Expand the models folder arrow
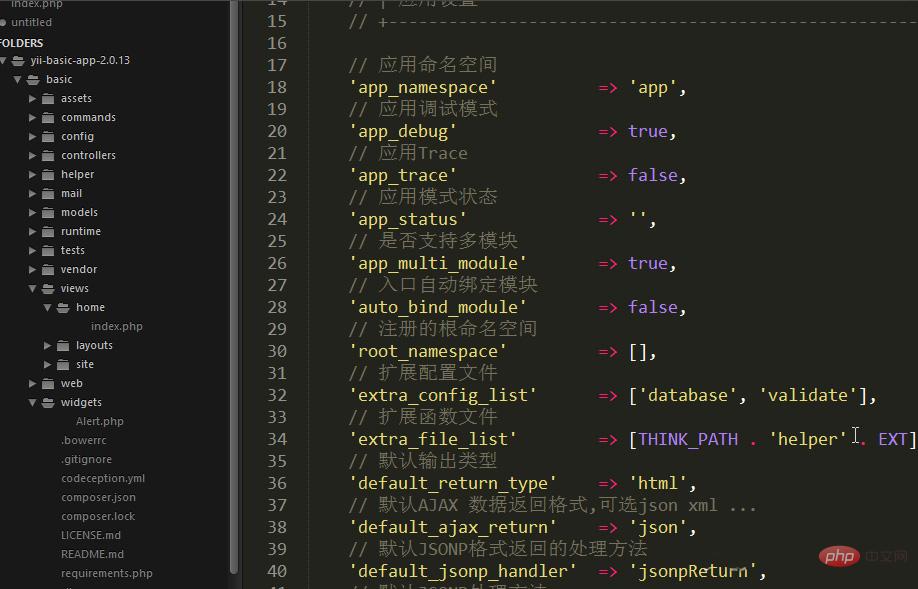The height and width of the screenshot is (589, 918). pyautogui.click(x=33, y=212)
